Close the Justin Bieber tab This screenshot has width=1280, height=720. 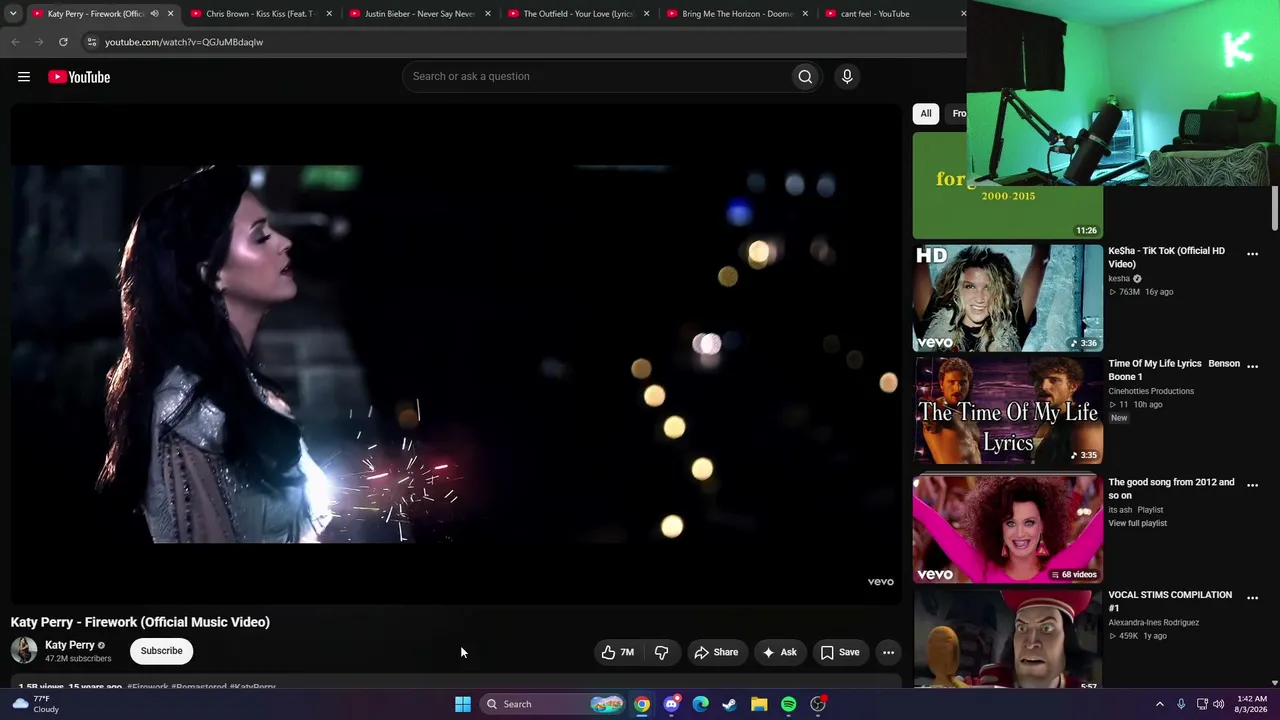coord(487,14)
